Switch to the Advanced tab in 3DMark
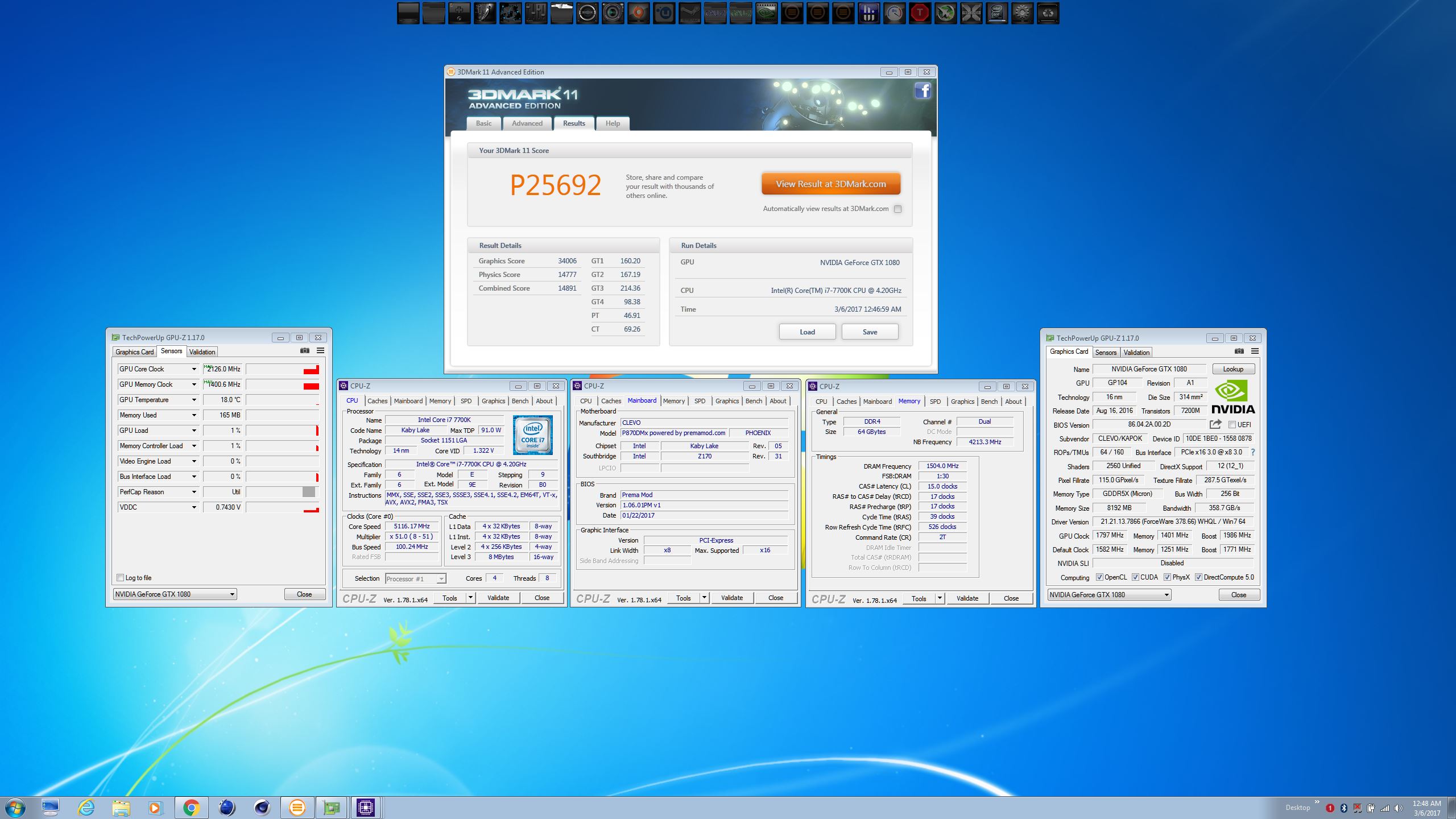The width and height of the screenshot is (1456, 819). pos(527,123)
